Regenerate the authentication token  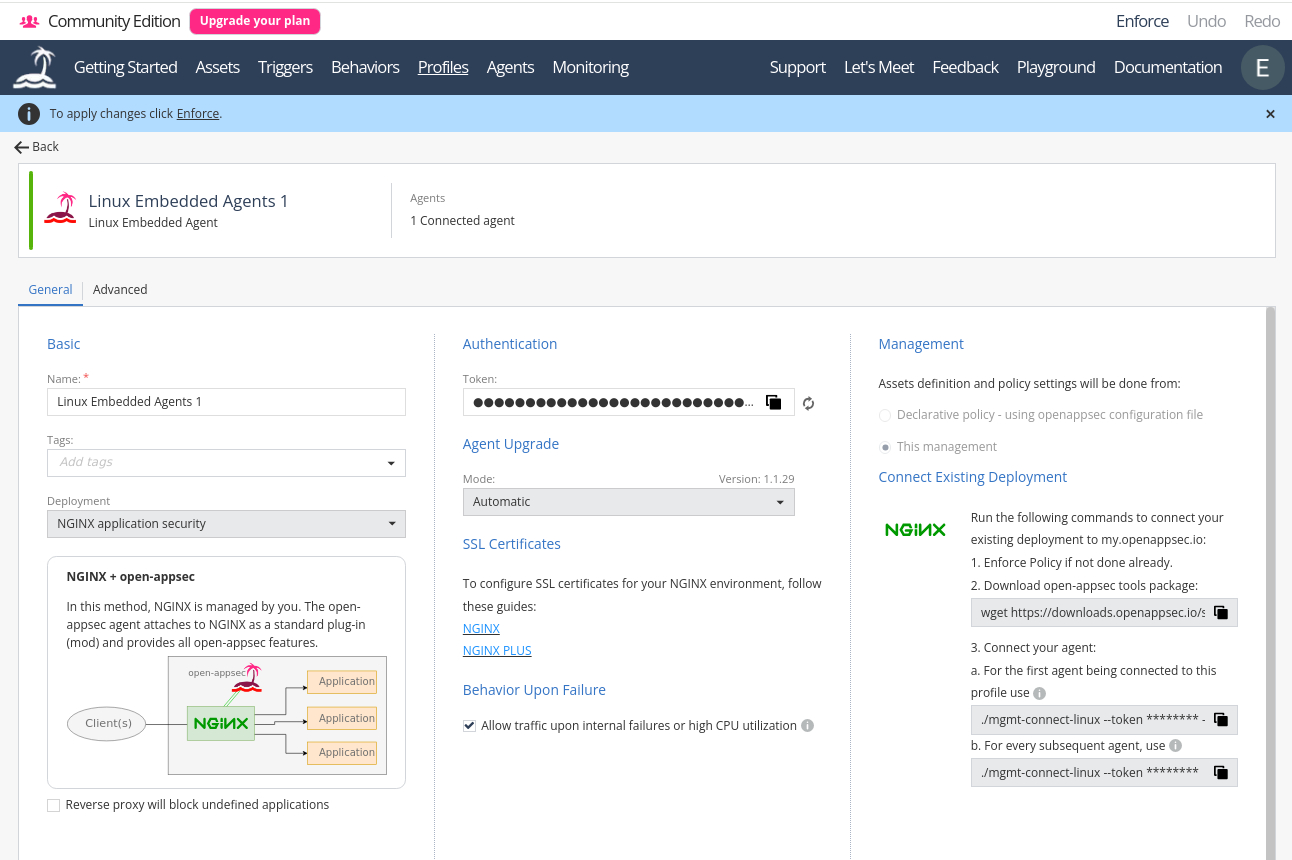click(809, 403)
